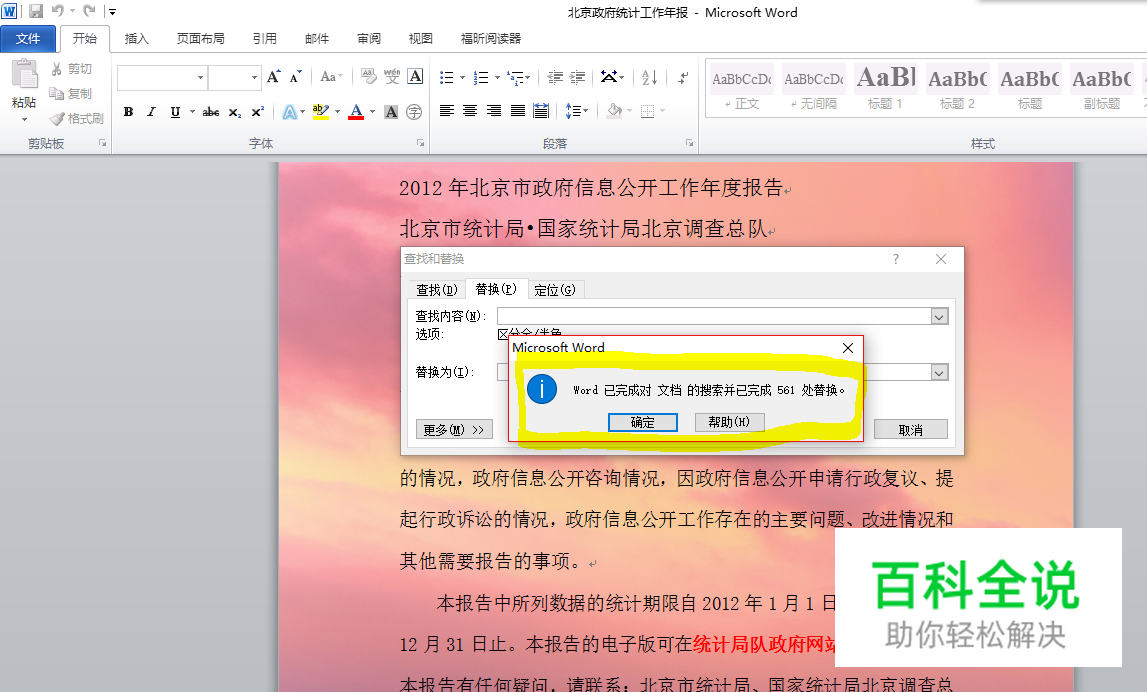Viewport: 1147px width, 692px height.
Task: Open the Line Spacing dropdown
Action: coord(576,111)
